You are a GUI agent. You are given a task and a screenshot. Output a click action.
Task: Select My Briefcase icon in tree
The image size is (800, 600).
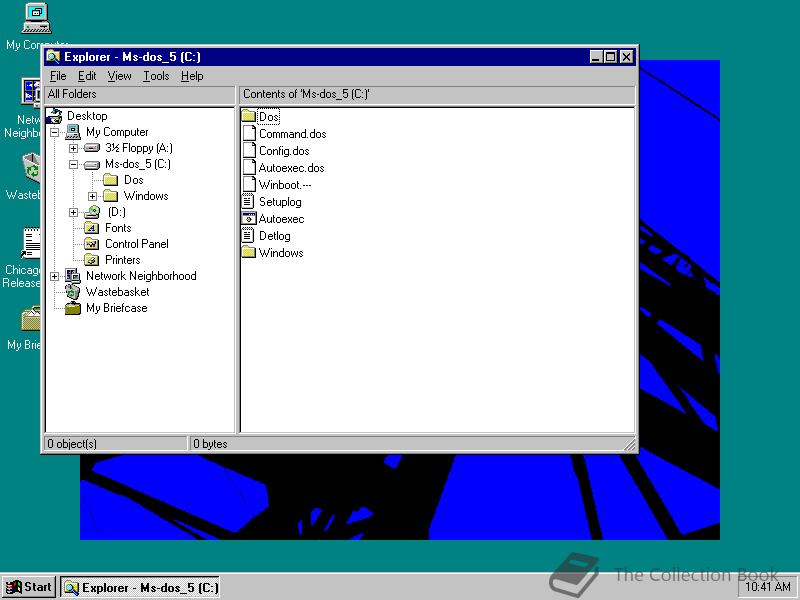73,308
